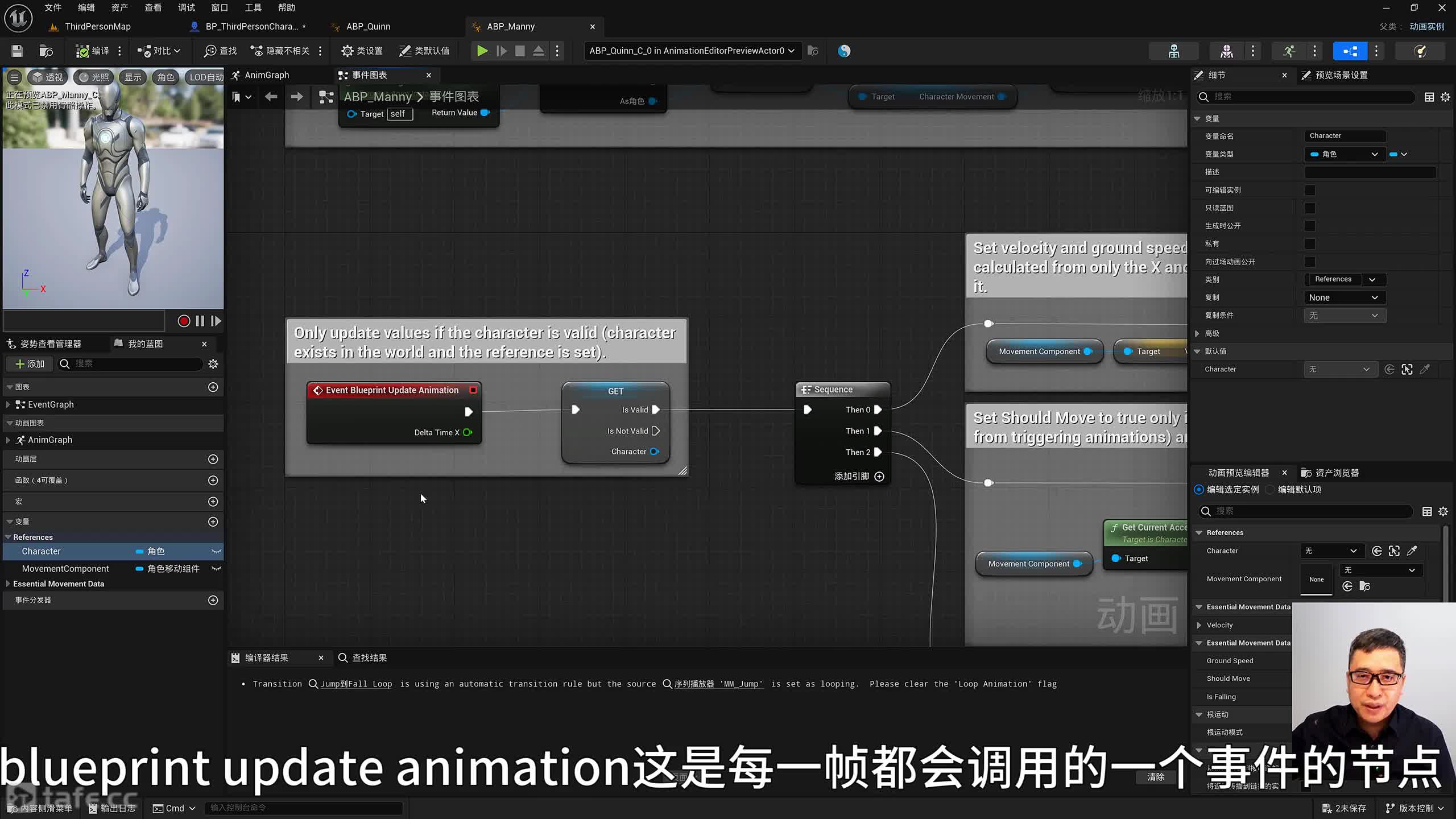This screenshot has height=819, width=1456.
Task: Click the save floppy disk icon
Action: click(x=17, y=51)
